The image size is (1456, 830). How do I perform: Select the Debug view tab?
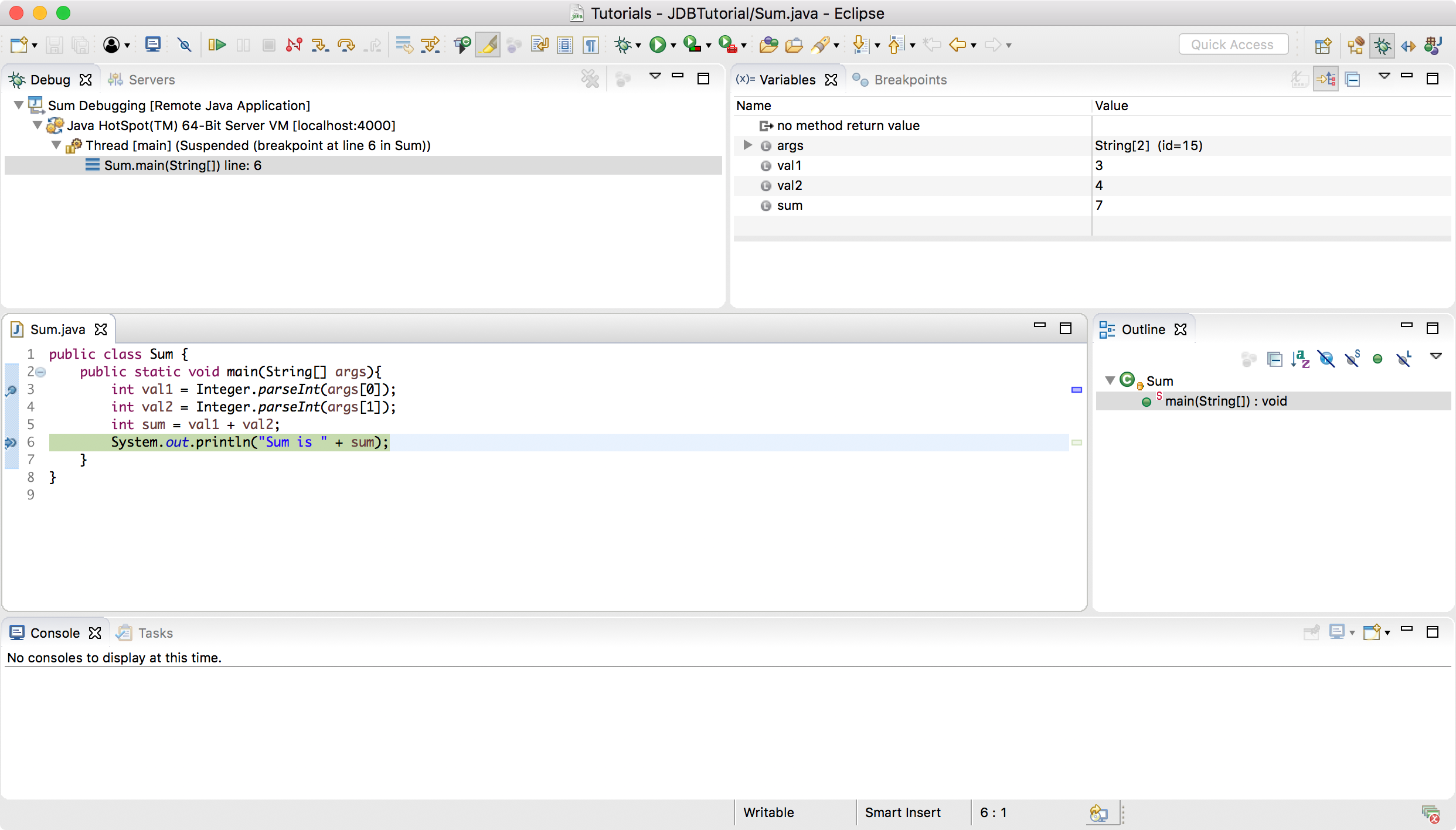(50, 80)
